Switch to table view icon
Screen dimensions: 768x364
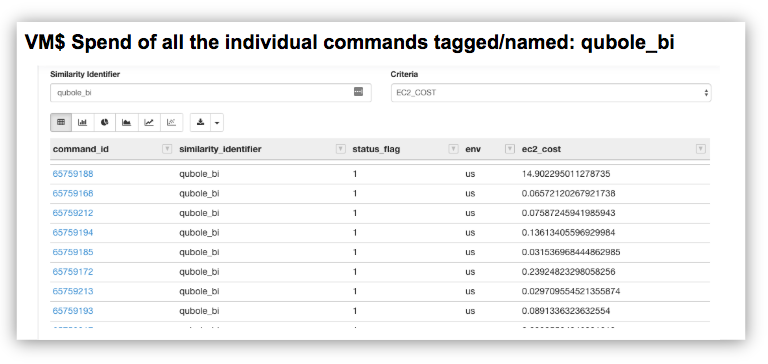tap(61, 122)
